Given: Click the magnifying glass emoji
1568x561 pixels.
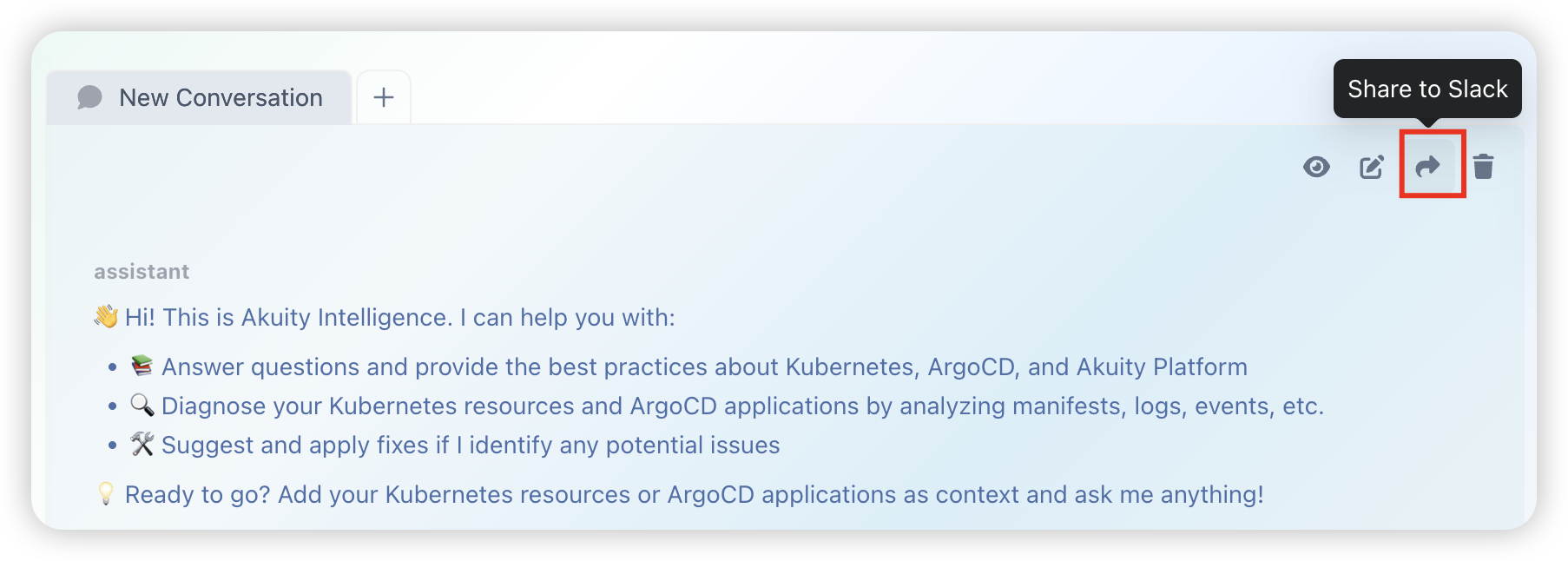Looking at the screenshot, I should pos(142,405).
